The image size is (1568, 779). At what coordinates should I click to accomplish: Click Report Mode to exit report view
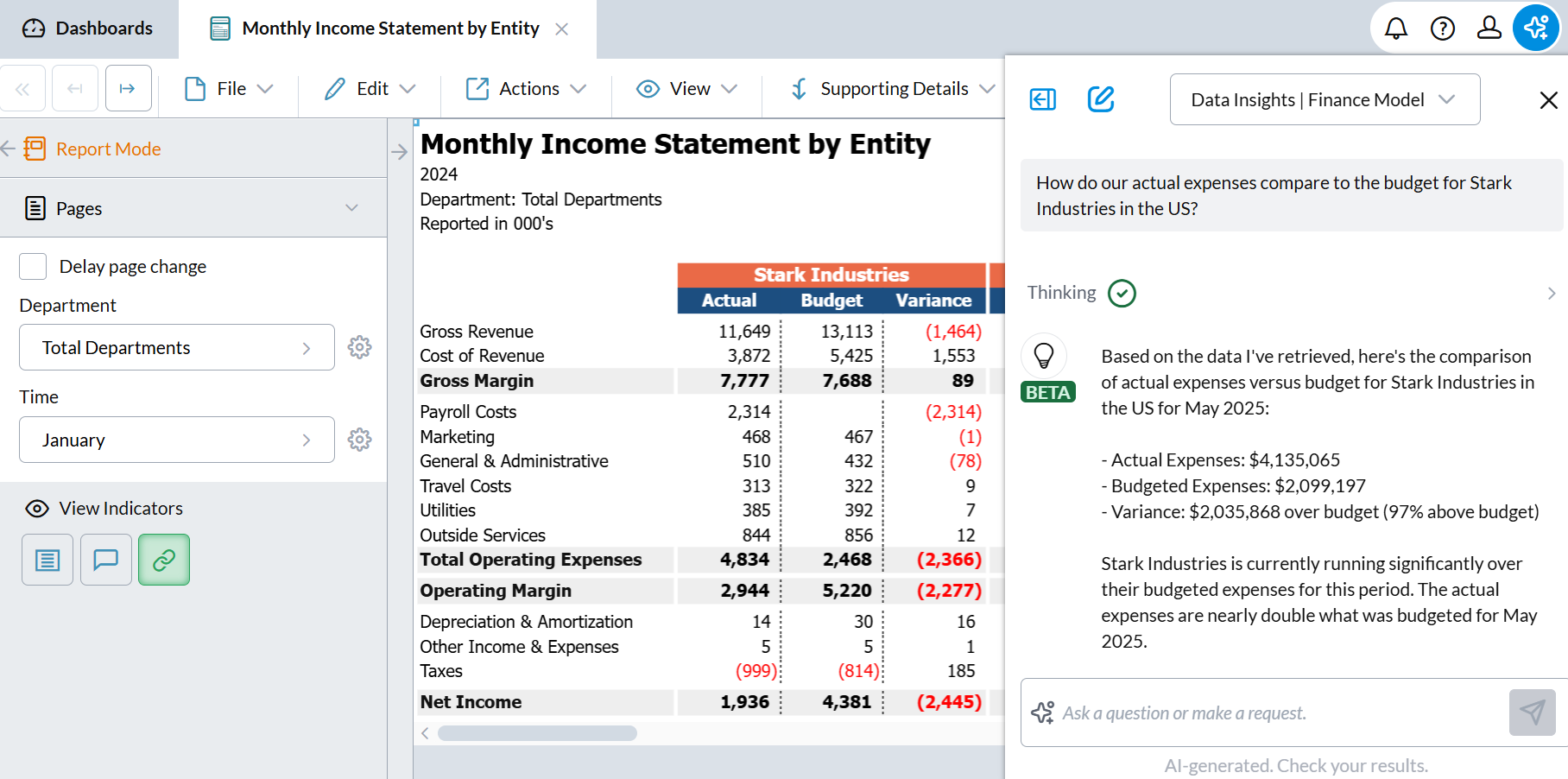pyautogui.click(x=107, y=149)
